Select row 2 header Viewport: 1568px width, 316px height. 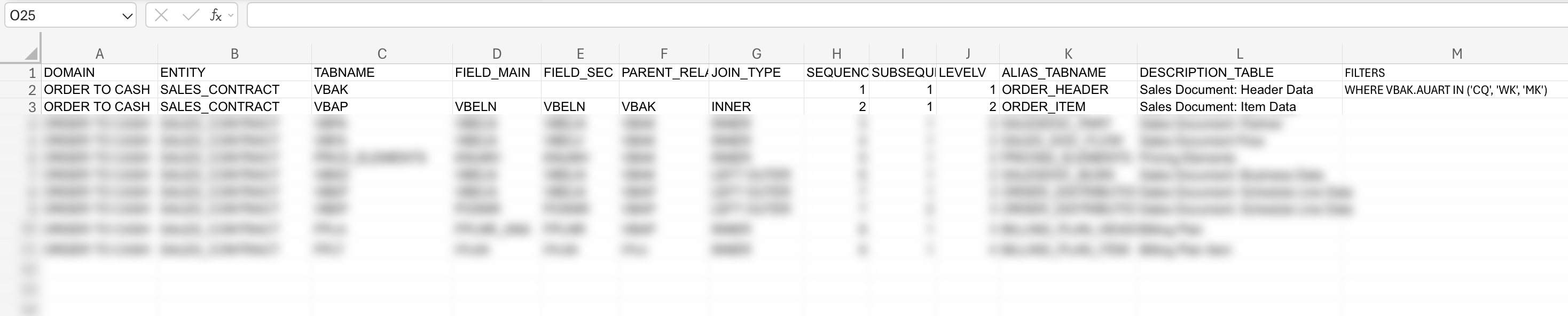[x=31, y=90]
